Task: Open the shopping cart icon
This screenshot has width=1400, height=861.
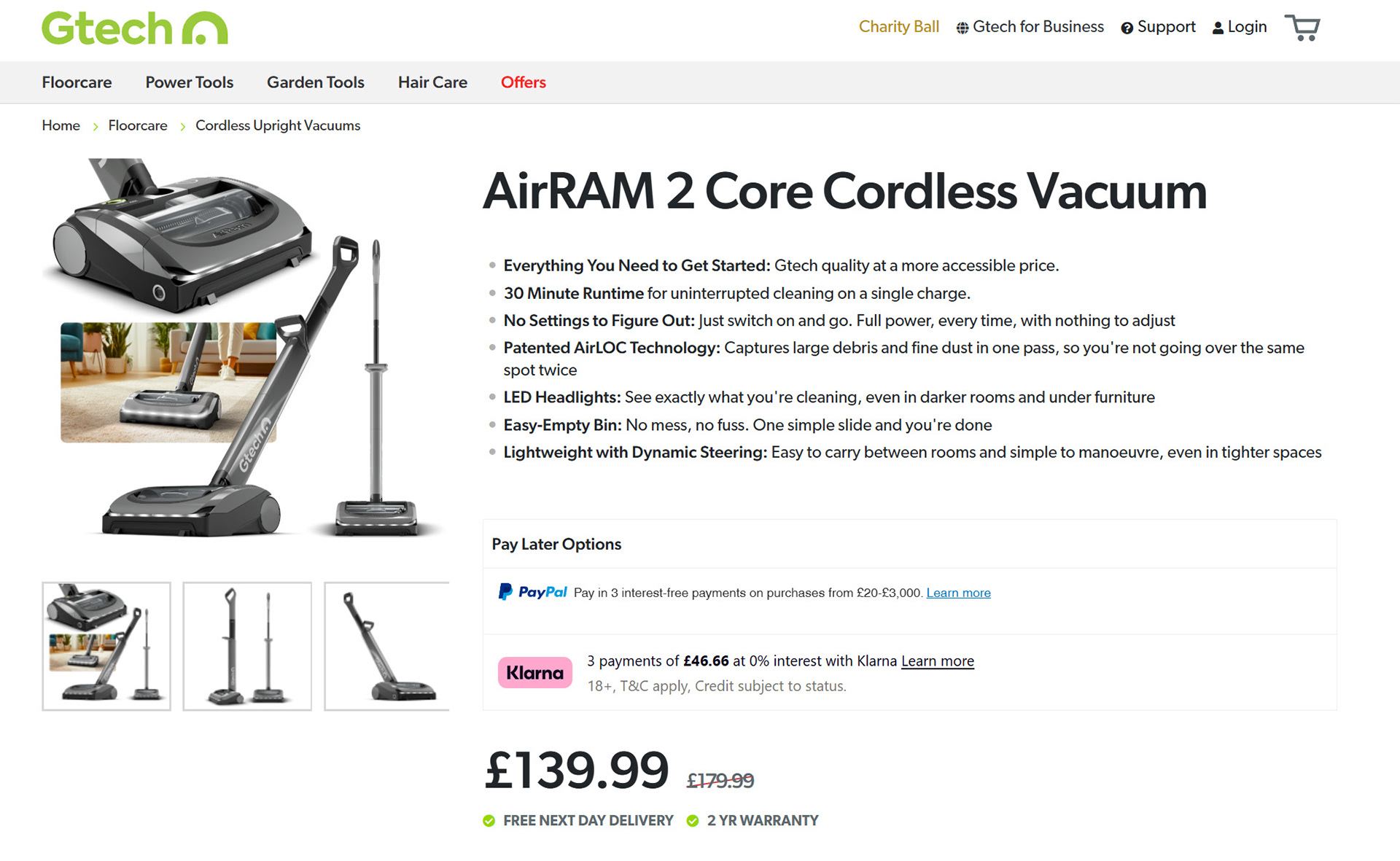Action: (x=1302, y=28)
